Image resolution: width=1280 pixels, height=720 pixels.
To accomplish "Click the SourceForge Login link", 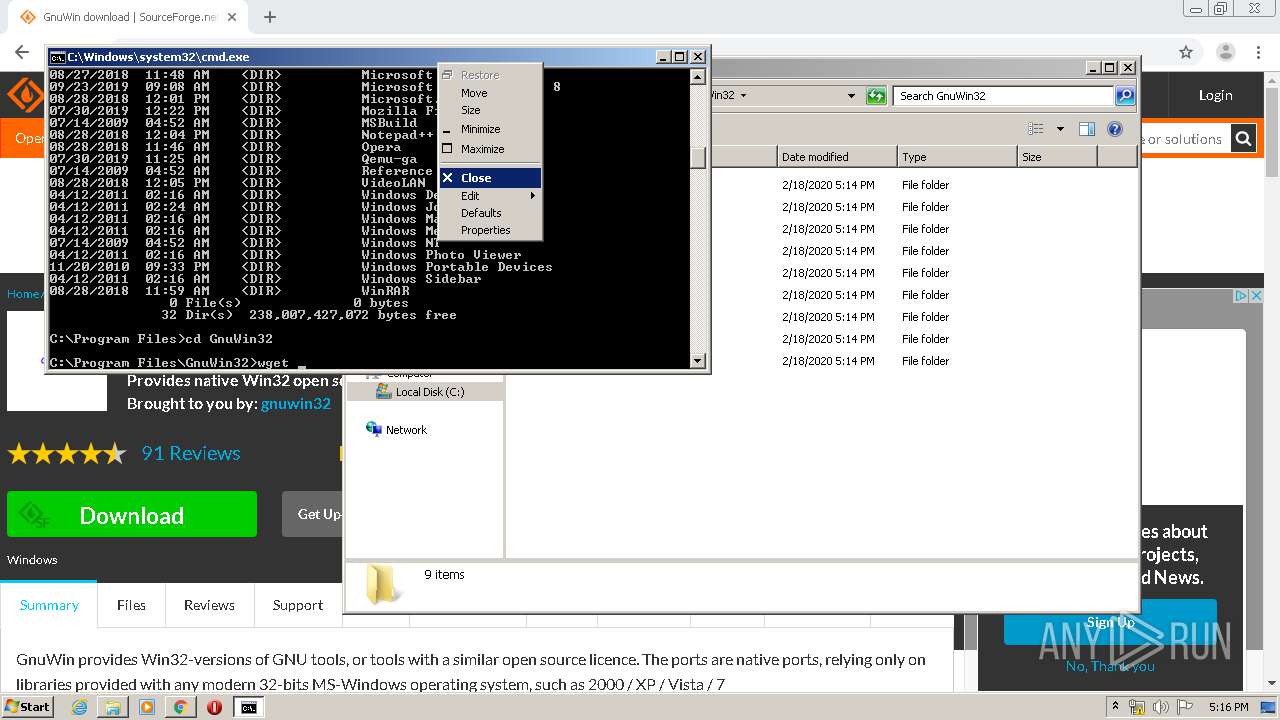I will coord(1215,95).
